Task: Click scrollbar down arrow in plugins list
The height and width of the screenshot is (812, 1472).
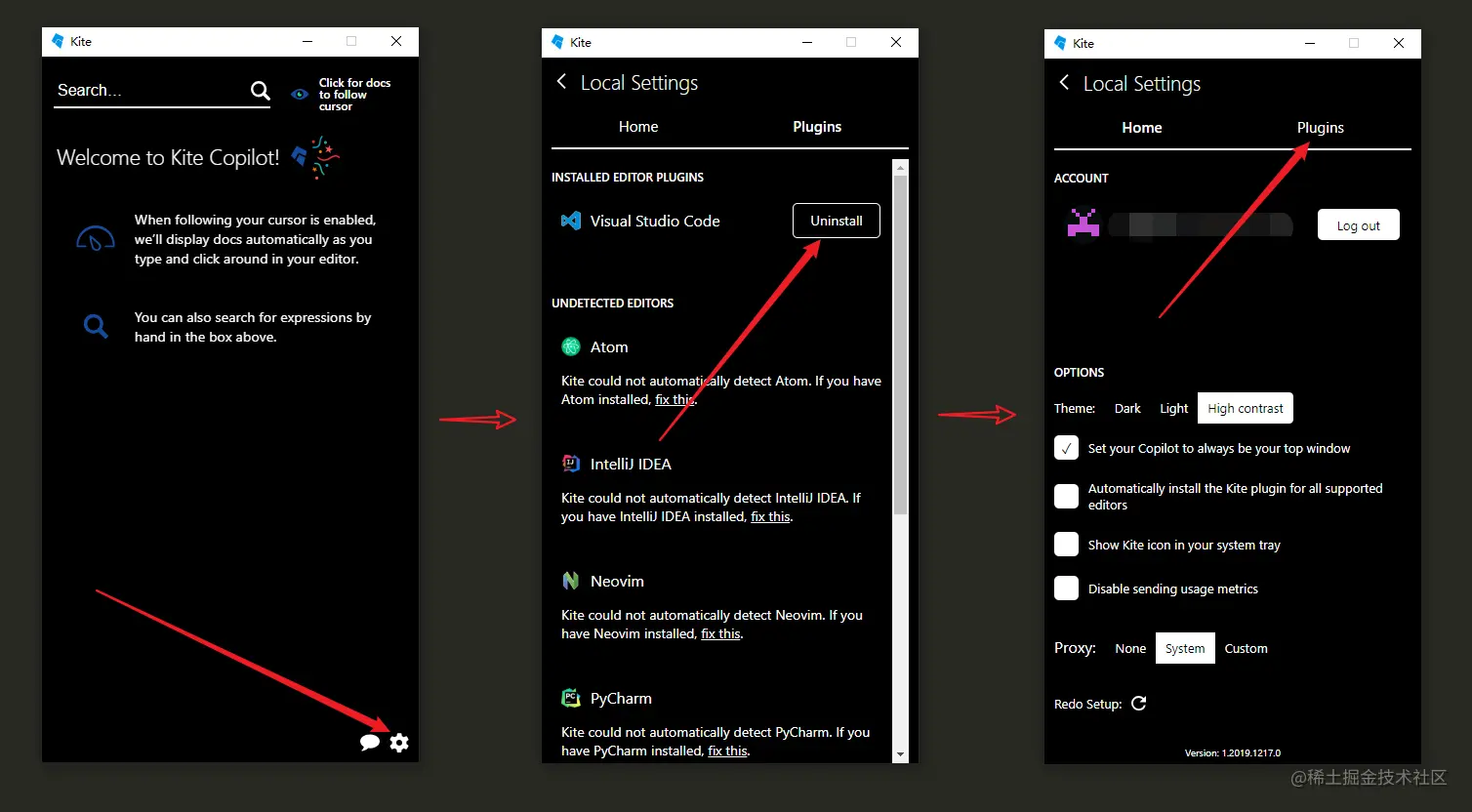Action: 901,754
